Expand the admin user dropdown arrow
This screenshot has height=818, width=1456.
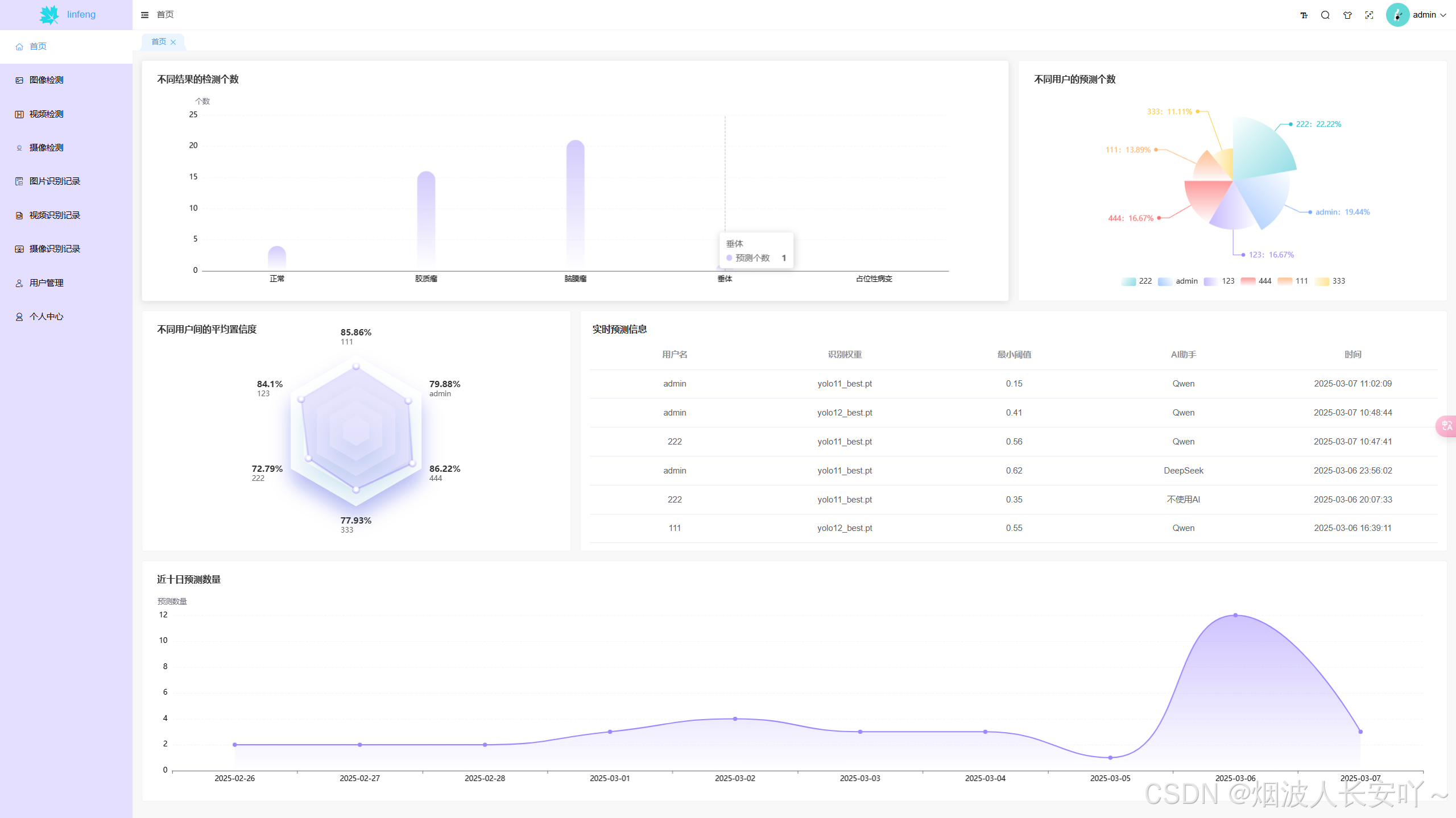tap(1443, 15)
